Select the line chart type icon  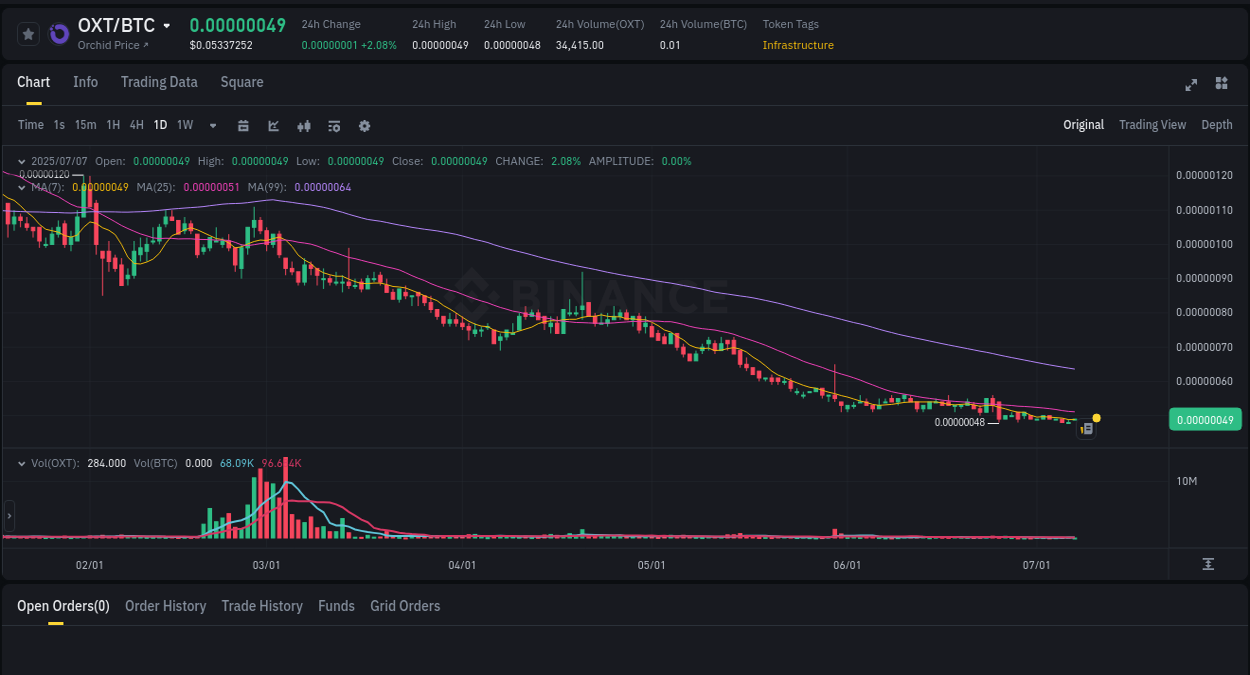pos(273,125)
